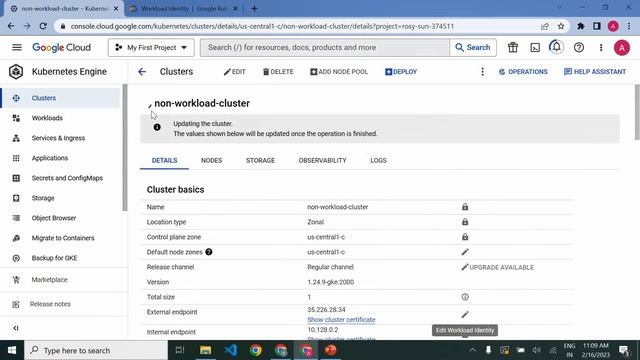Open PowerPoint from the taskbar
Image resolution: width=640 pixels, height=360 pixels.
coord(331,350)
